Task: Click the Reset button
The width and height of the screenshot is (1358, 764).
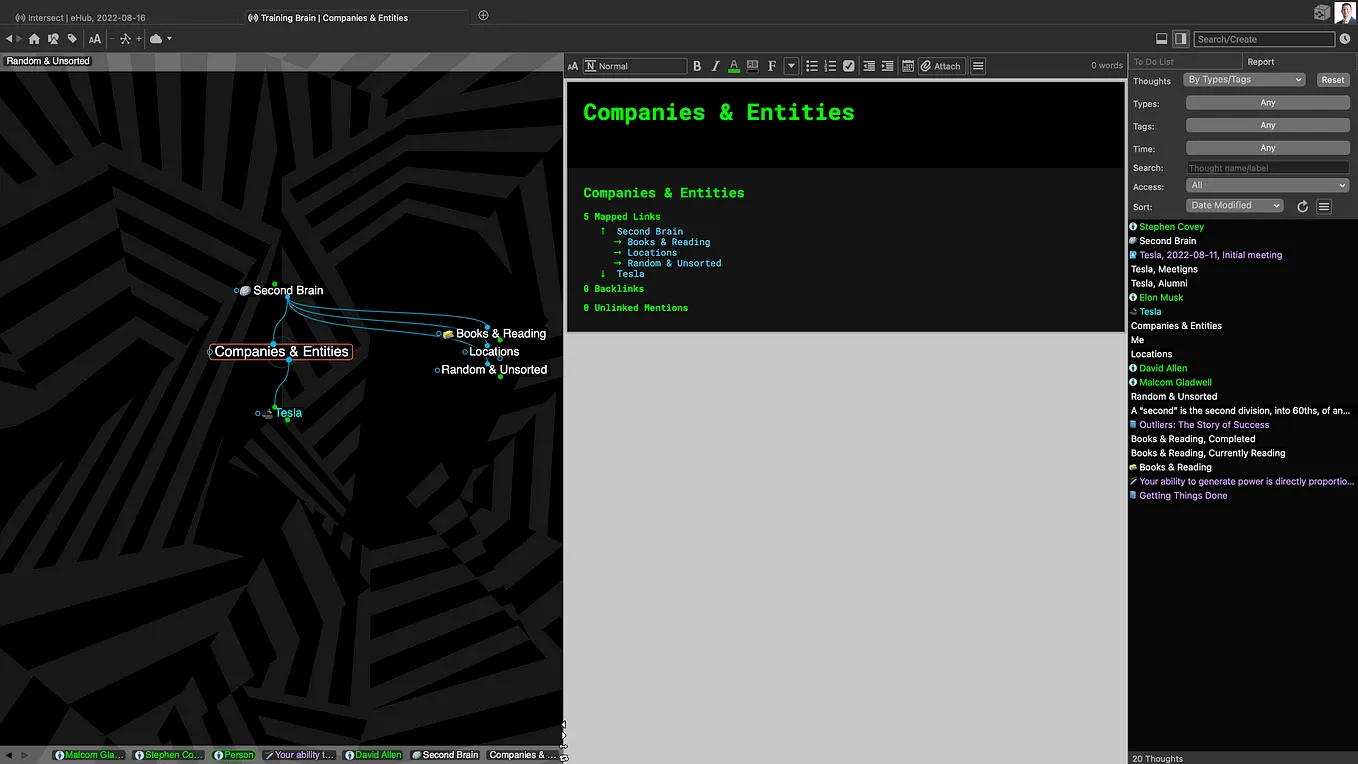Action: click(1333, 80)
